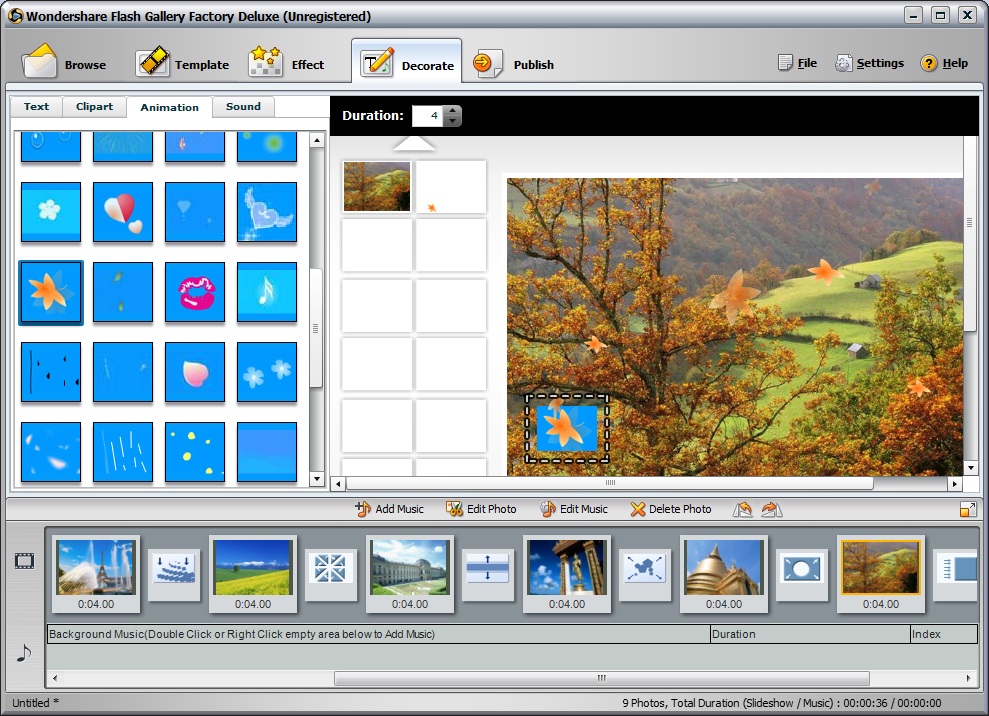This screenshot has width=989, height=716.
Task: Switch to the Sound tab
Action: point(243,106)
